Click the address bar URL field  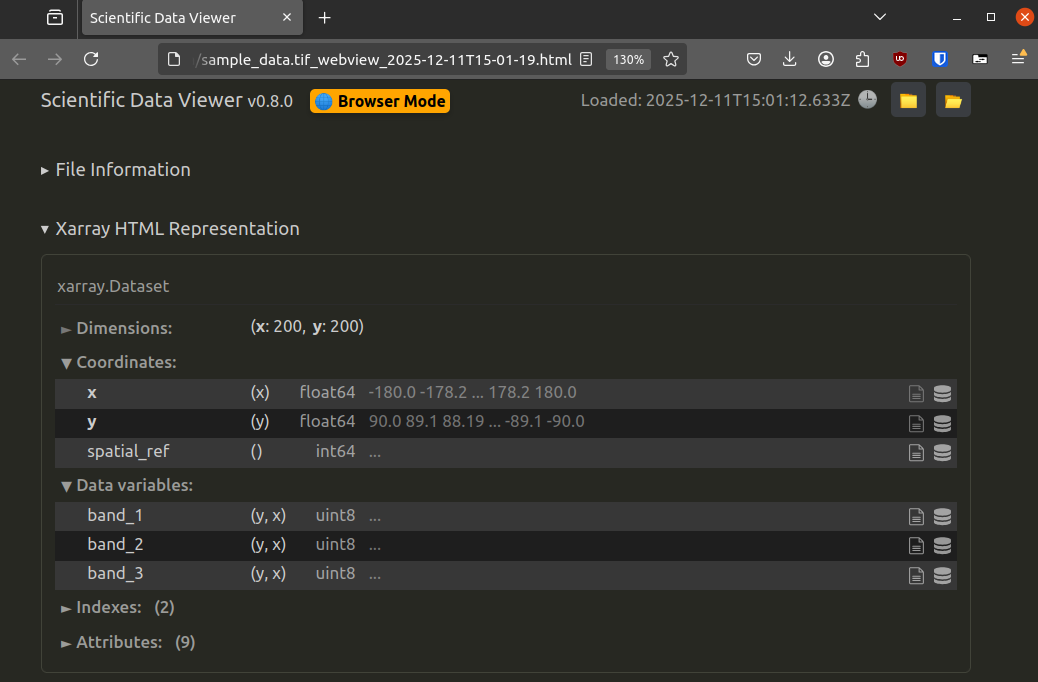click(380, 59)
